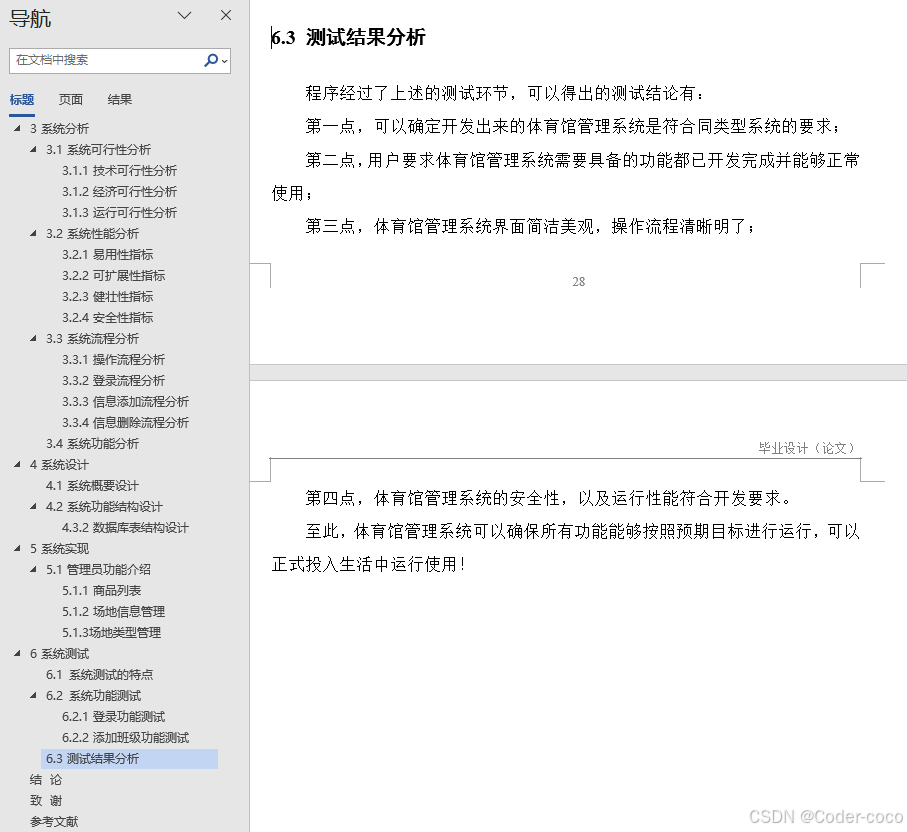Go to heading 6.2.2 添加班级功能测试

[x=126, y=738]
